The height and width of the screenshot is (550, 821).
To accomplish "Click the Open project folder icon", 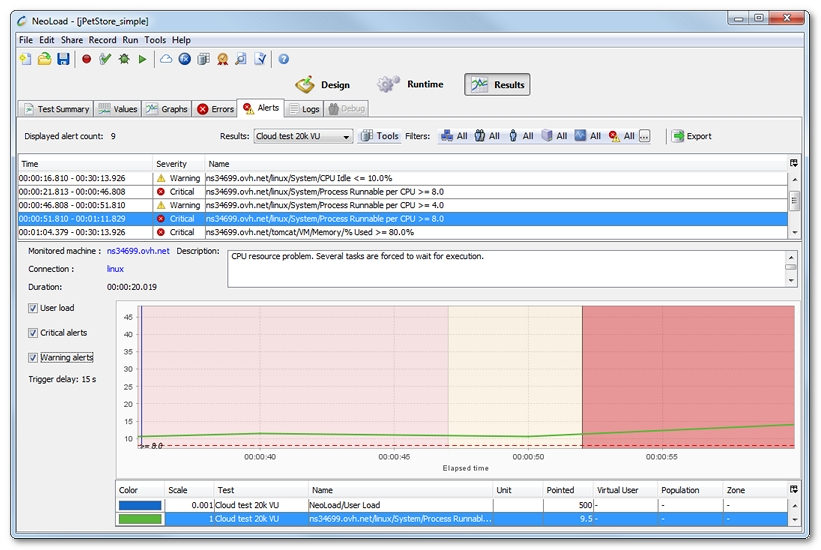I will tap(44, 60).
